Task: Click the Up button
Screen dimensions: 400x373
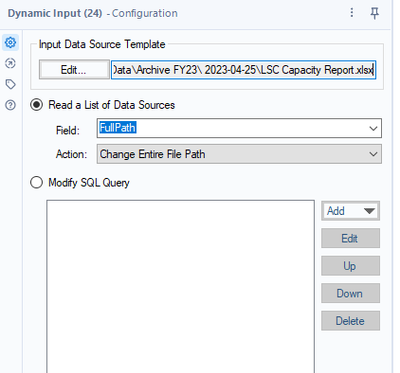Action: point(350,266)
